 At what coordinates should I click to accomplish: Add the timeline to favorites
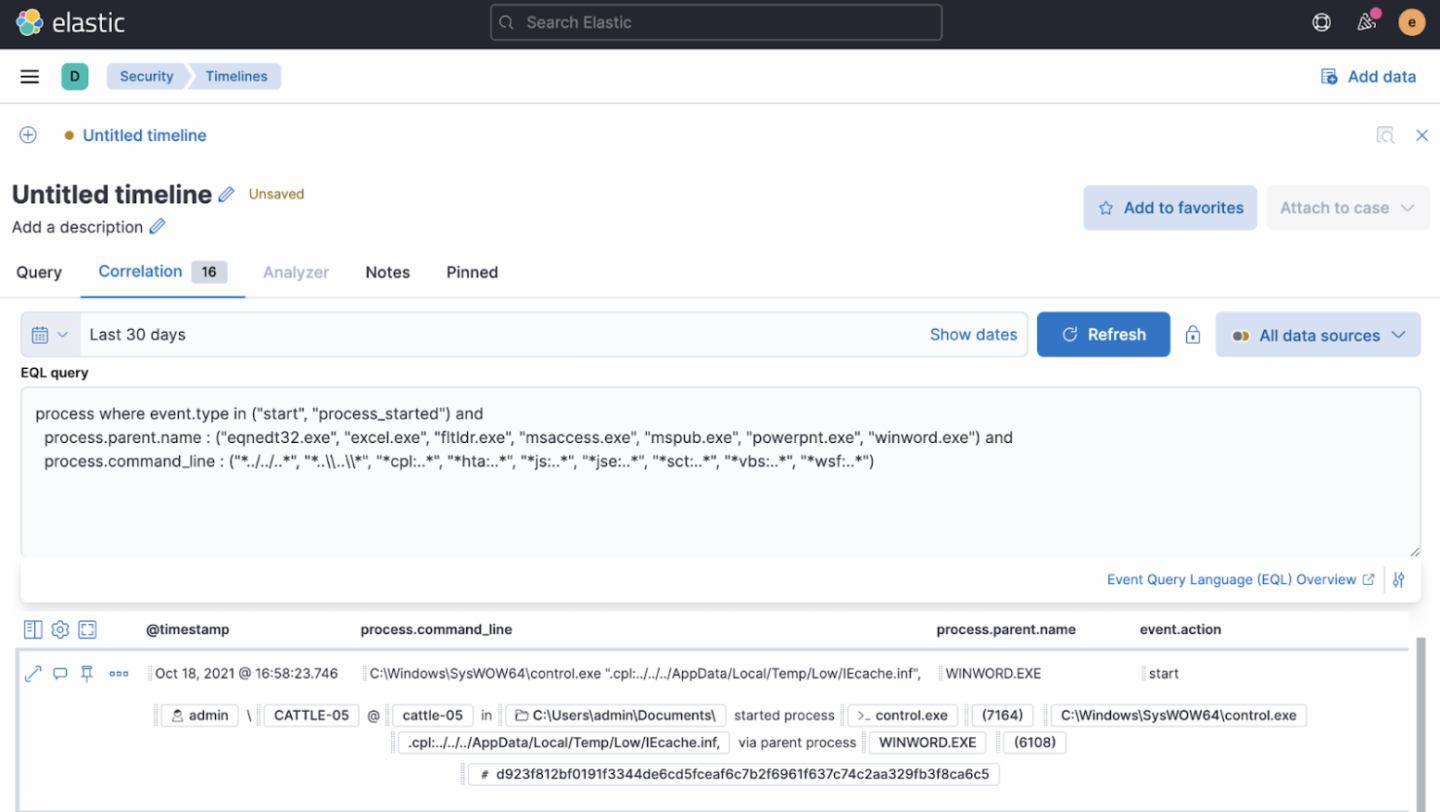tap(1169, 207)
